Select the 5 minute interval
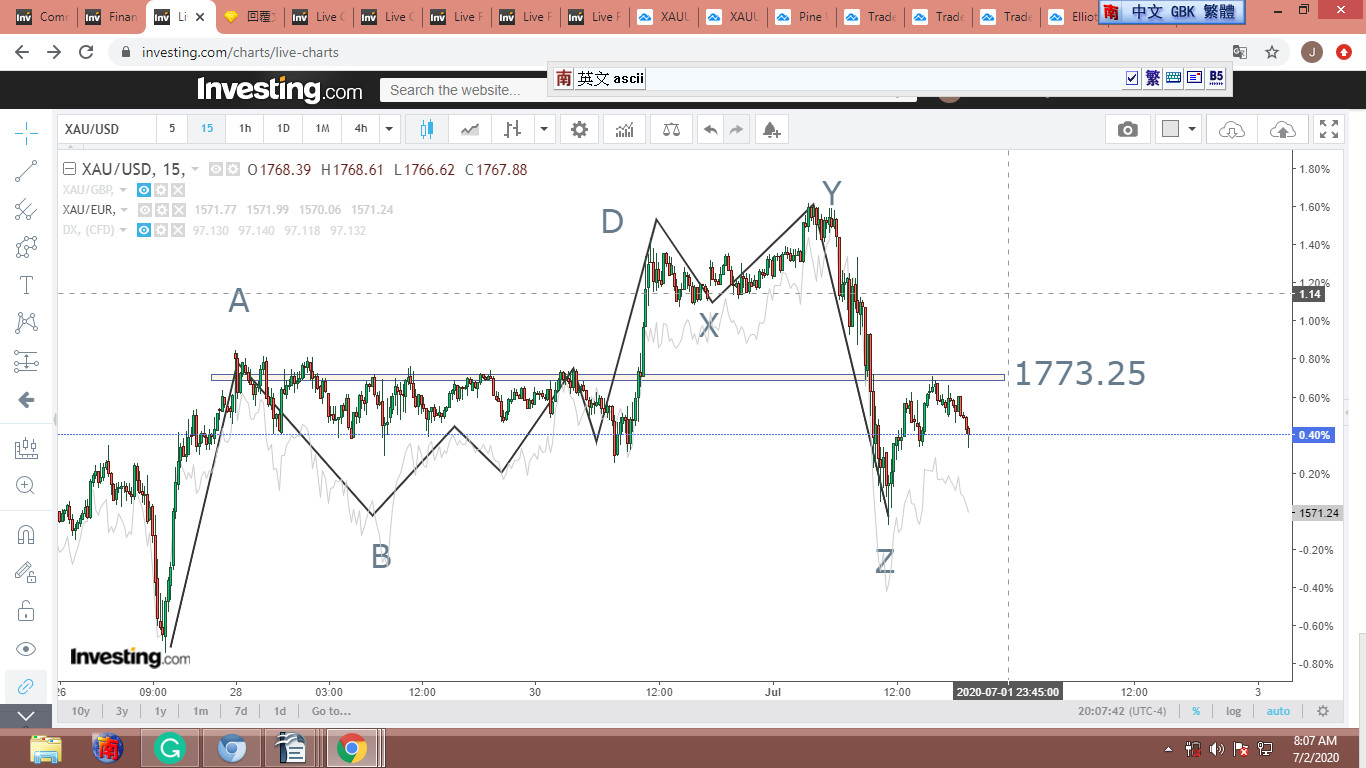This screenshot has height=768, width=1366. (172, 129)
